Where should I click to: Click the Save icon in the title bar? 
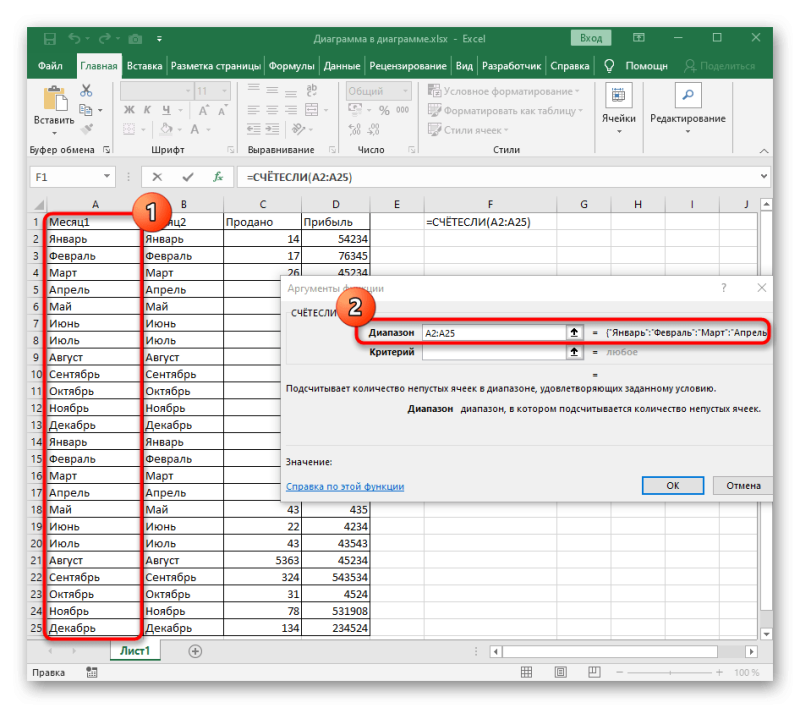[x=49, y=39]
